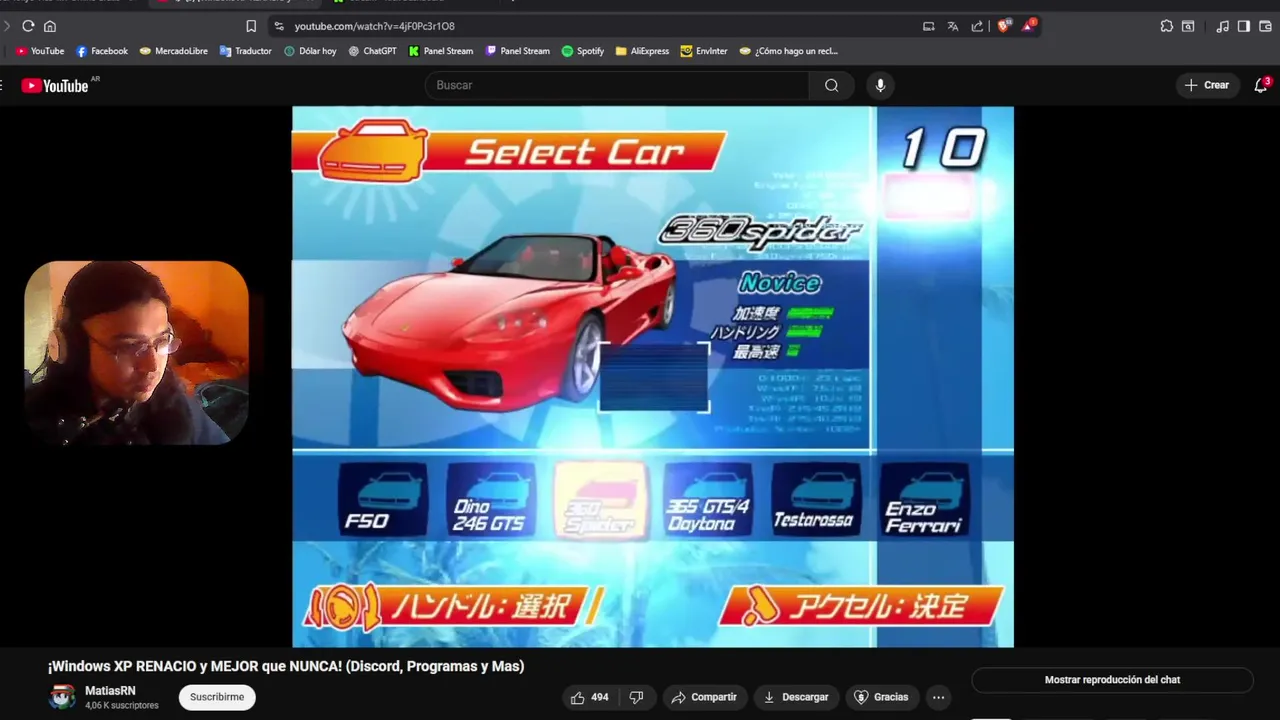Open the Traductor bookmark
1280x720 pixels.
(x=246, y=51)
